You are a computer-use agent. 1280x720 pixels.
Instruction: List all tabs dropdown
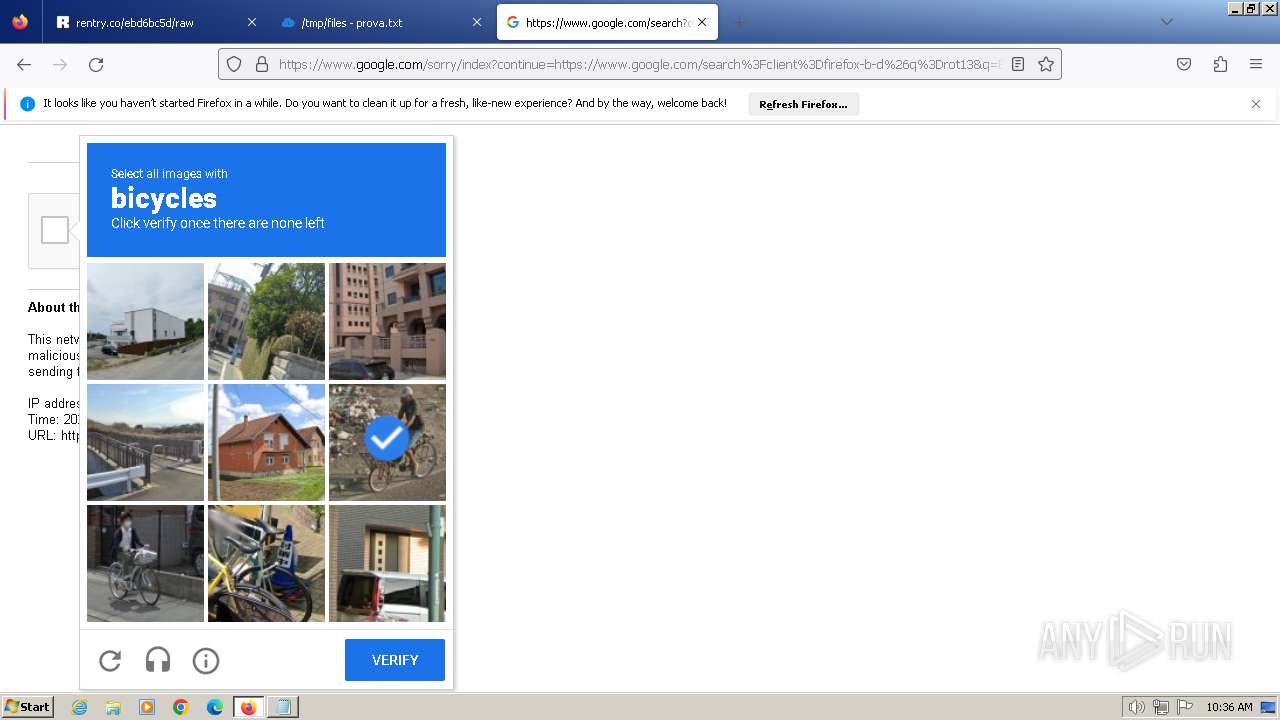coord(1166,22)
